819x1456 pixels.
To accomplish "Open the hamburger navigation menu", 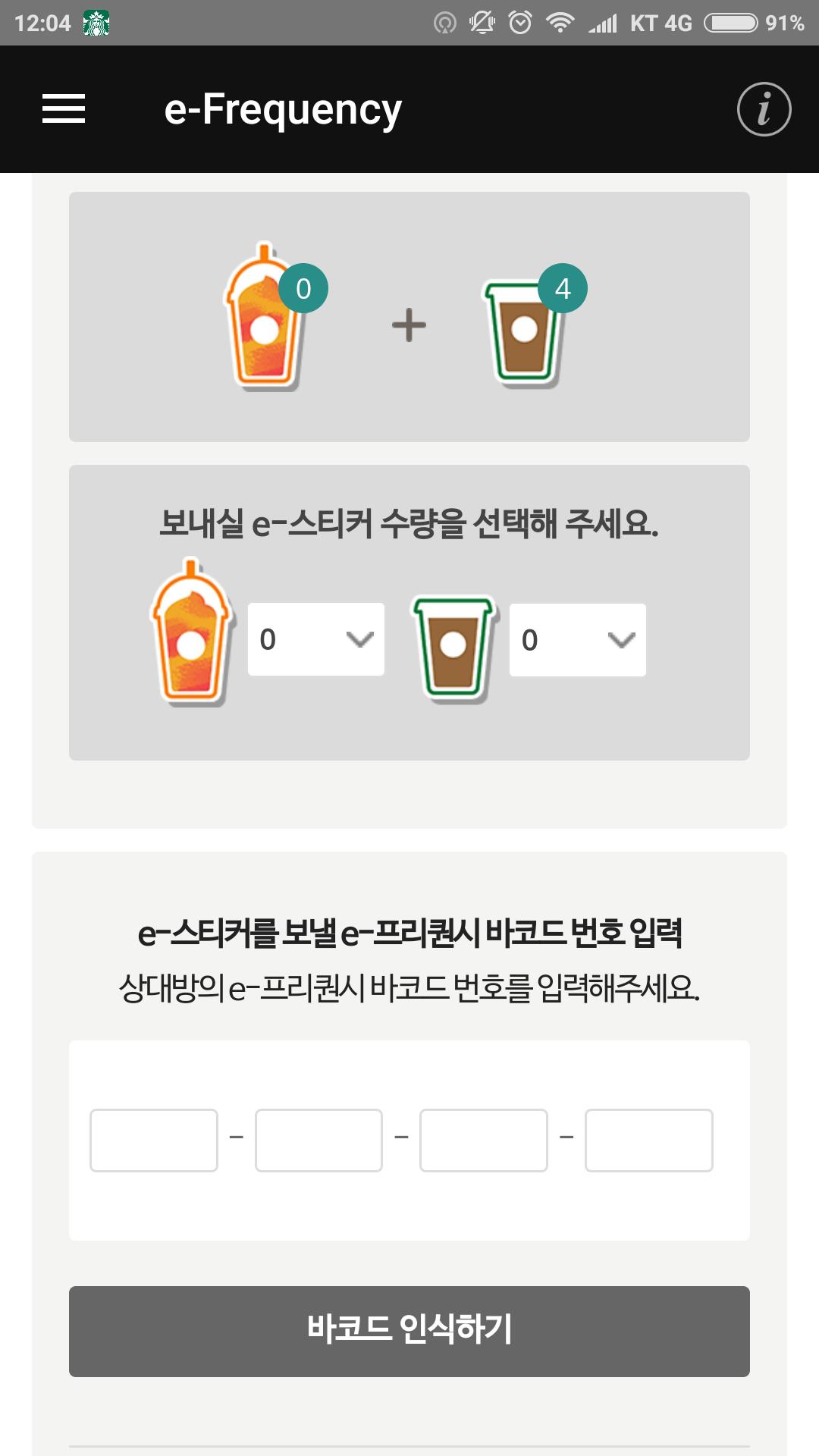I will pos(64,108).
